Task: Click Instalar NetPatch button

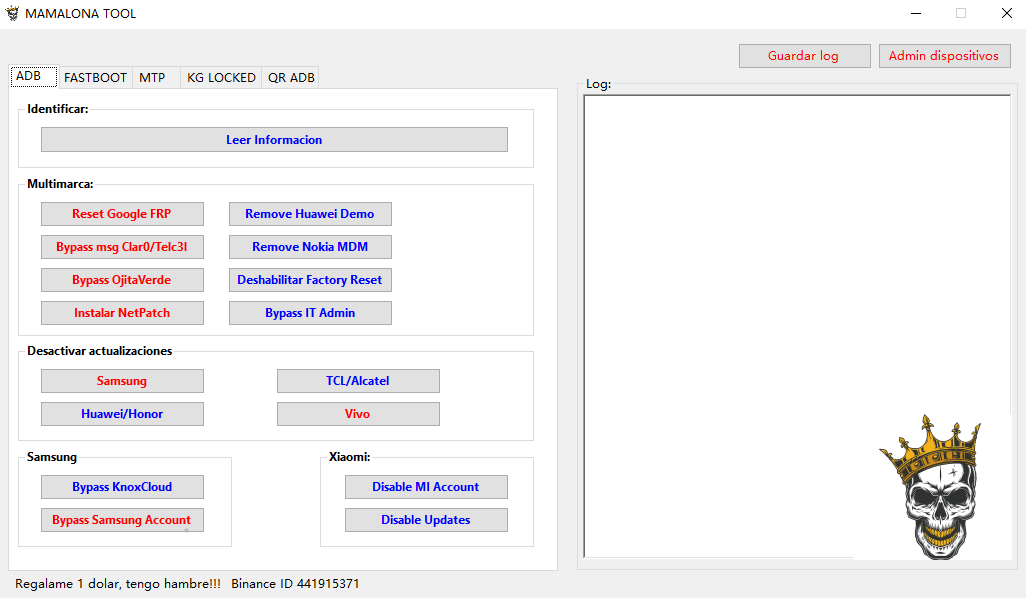Action: click(122, 313)
